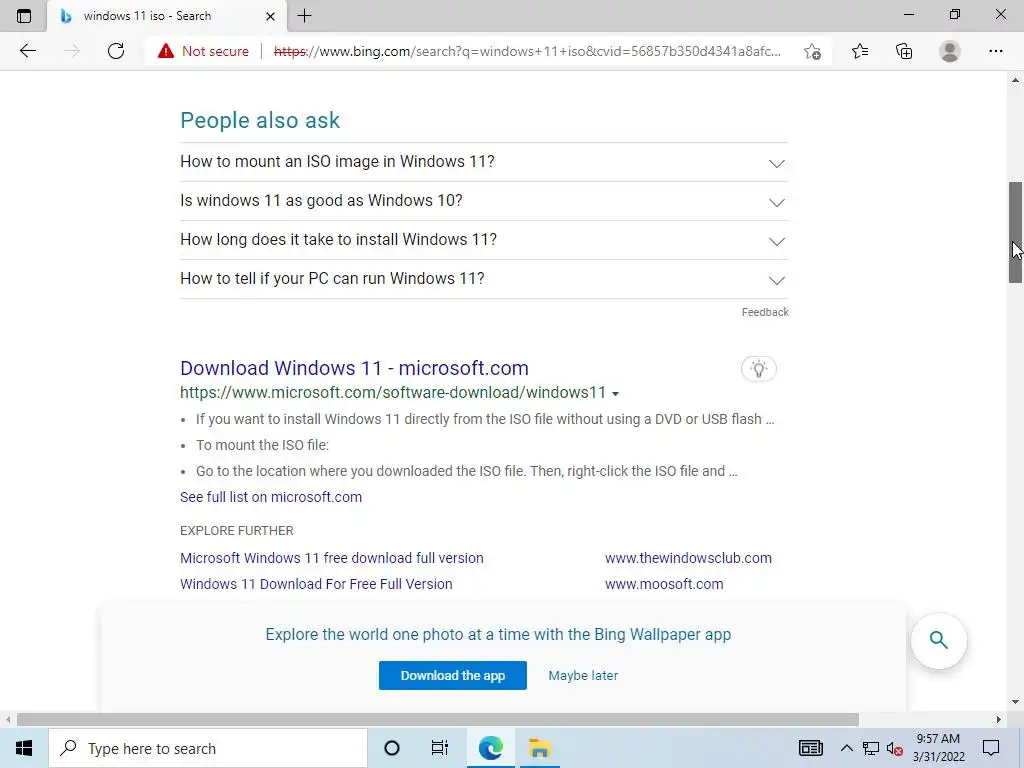This screenshot has height=768, width=1024.
Task: Click See full list on microsoft.com
Action: [270, 497]
